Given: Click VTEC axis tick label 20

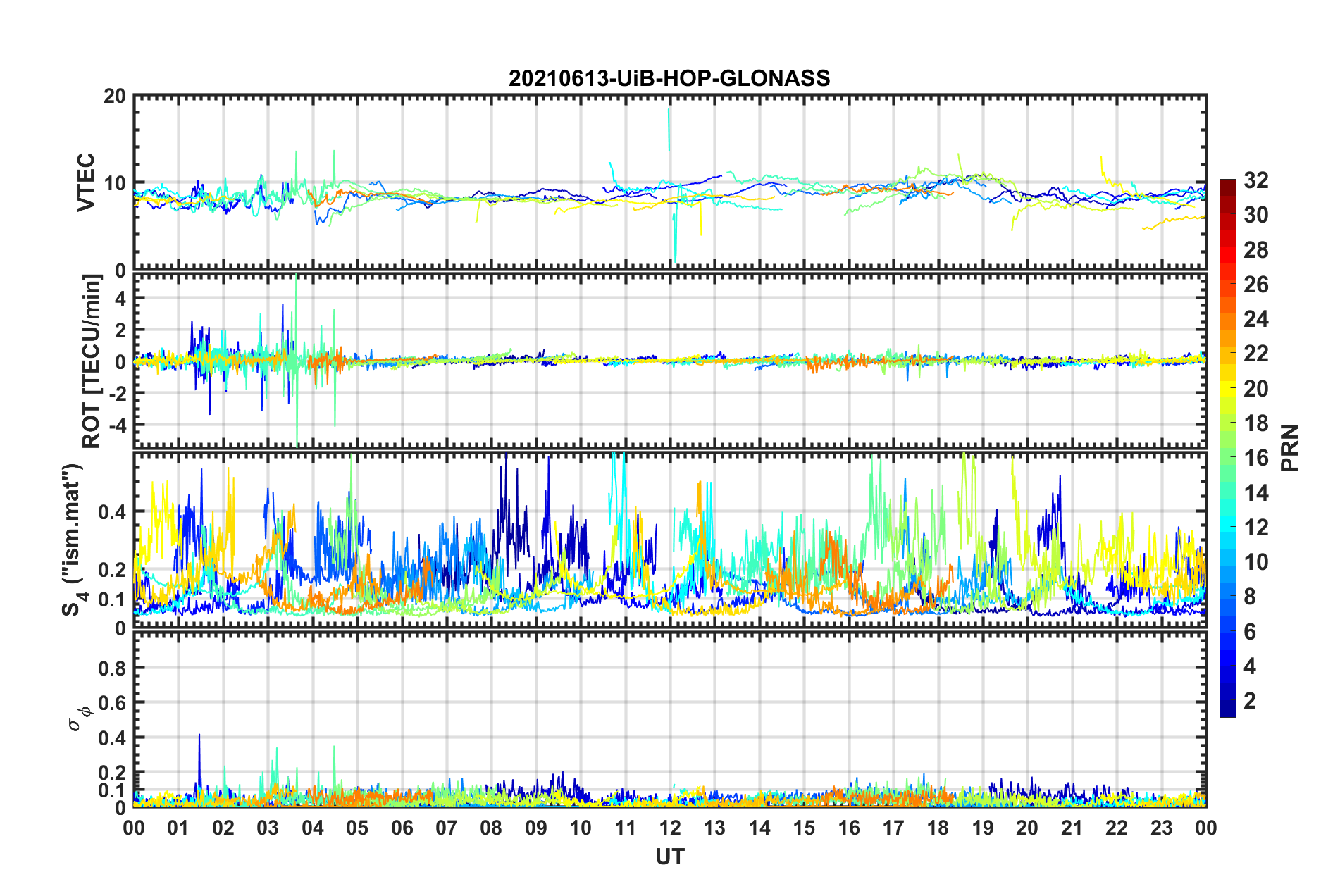Looking at the screenshot, I should point(115,97).
